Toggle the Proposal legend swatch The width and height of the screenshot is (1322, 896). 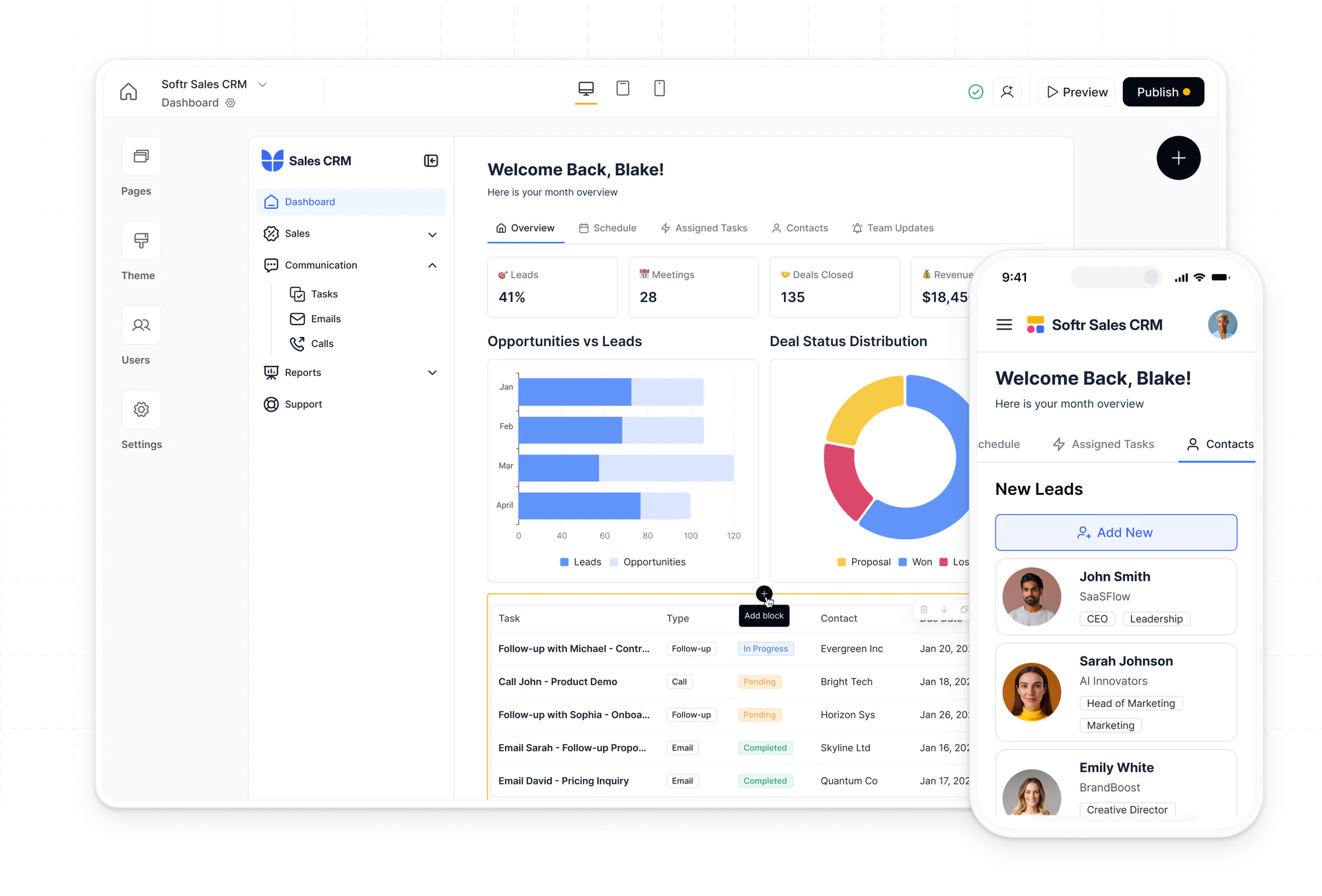tap(841, 562)
